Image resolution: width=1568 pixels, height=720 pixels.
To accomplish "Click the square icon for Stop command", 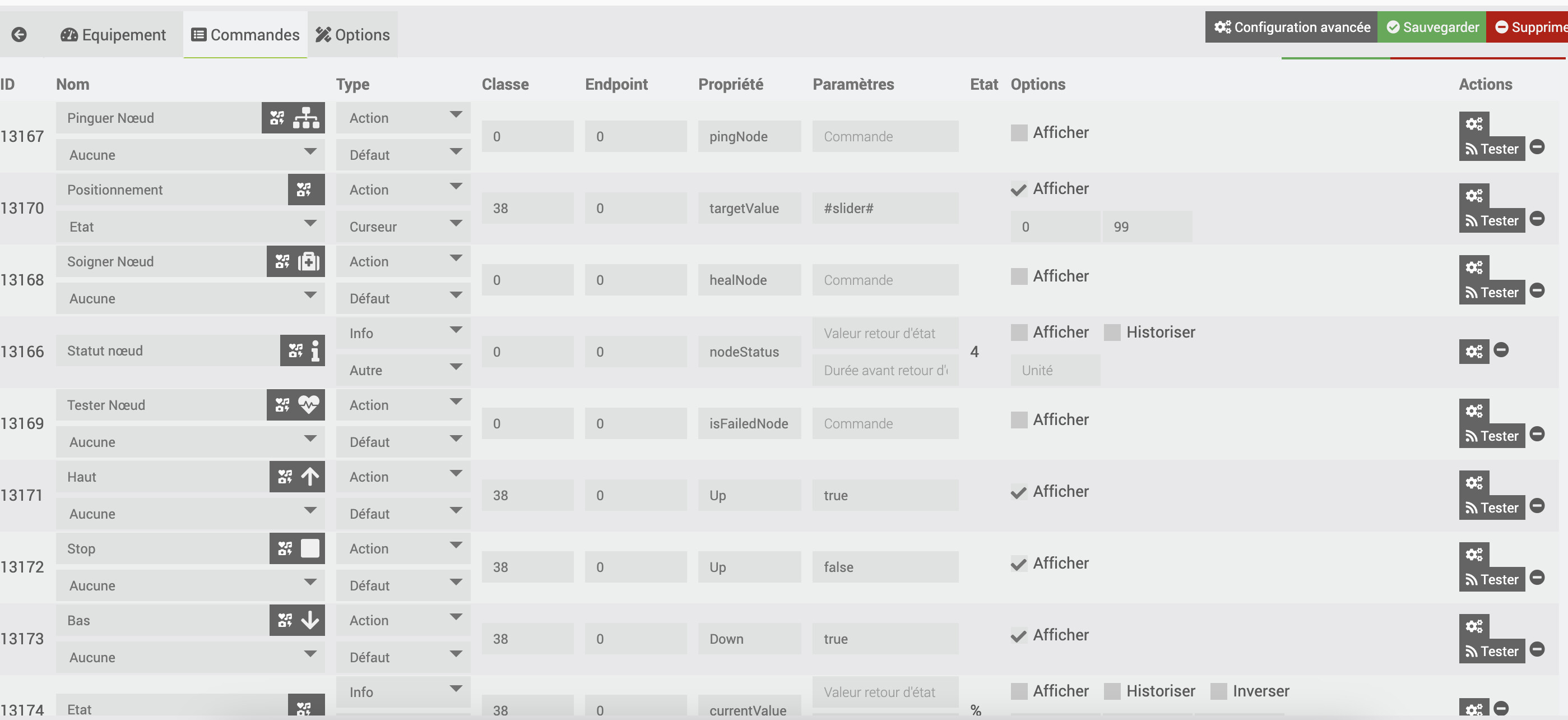I will tap(310, 549).
